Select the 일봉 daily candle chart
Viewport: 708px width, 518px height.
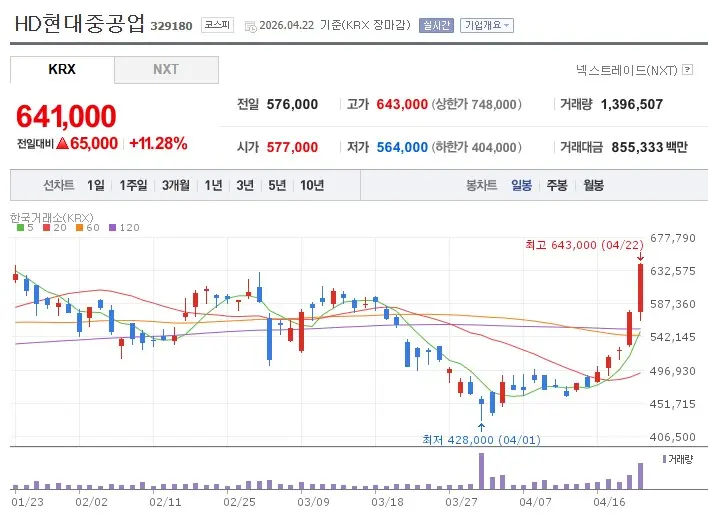pos(522,185)
